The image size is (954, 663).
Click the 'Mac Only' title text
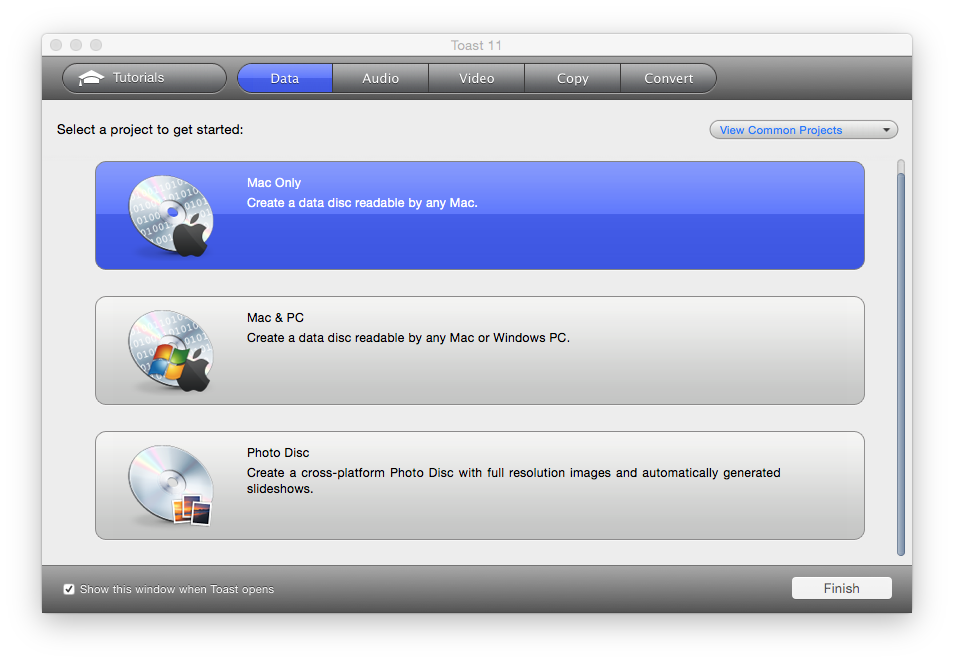274,182
